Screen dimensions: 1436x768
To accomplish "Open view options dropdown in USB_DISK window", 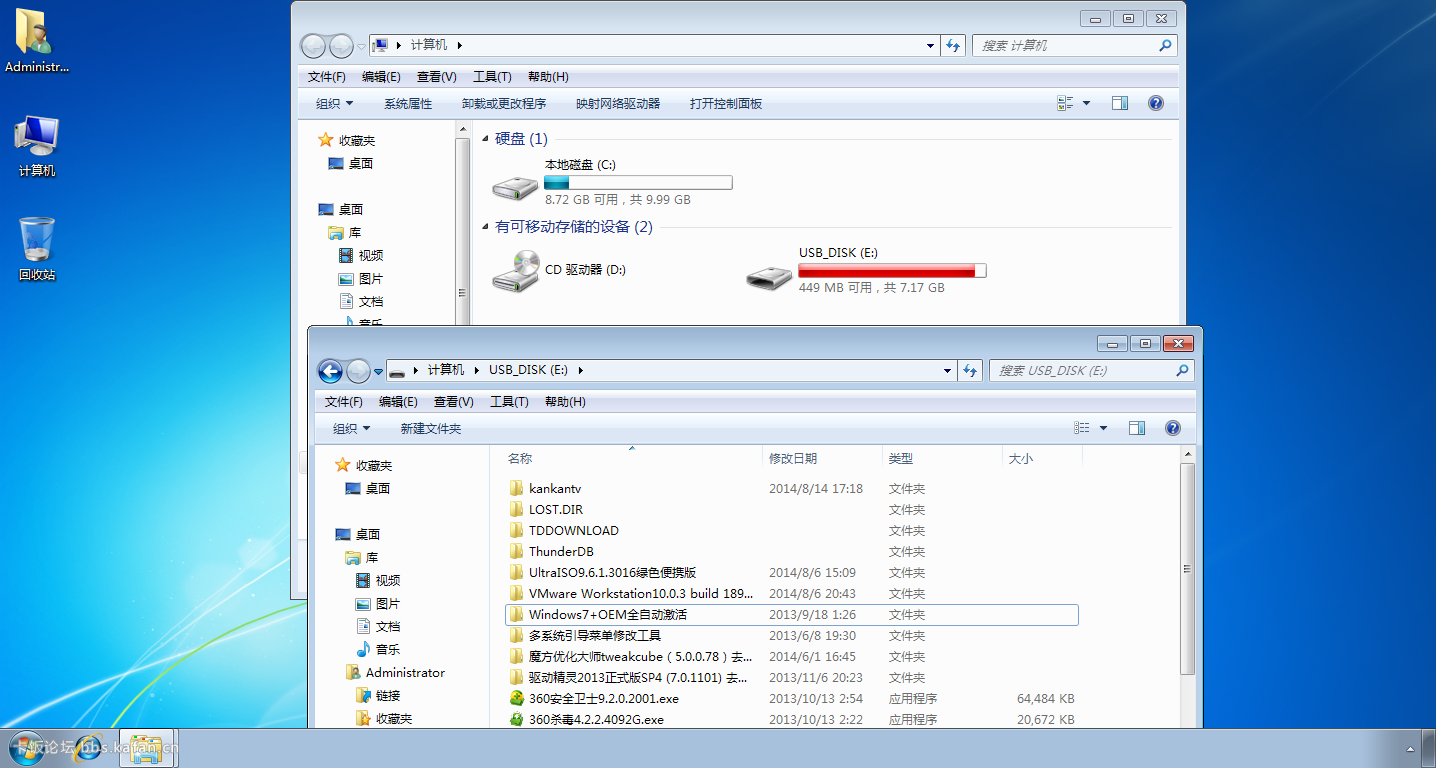I will coord(1104,428).
